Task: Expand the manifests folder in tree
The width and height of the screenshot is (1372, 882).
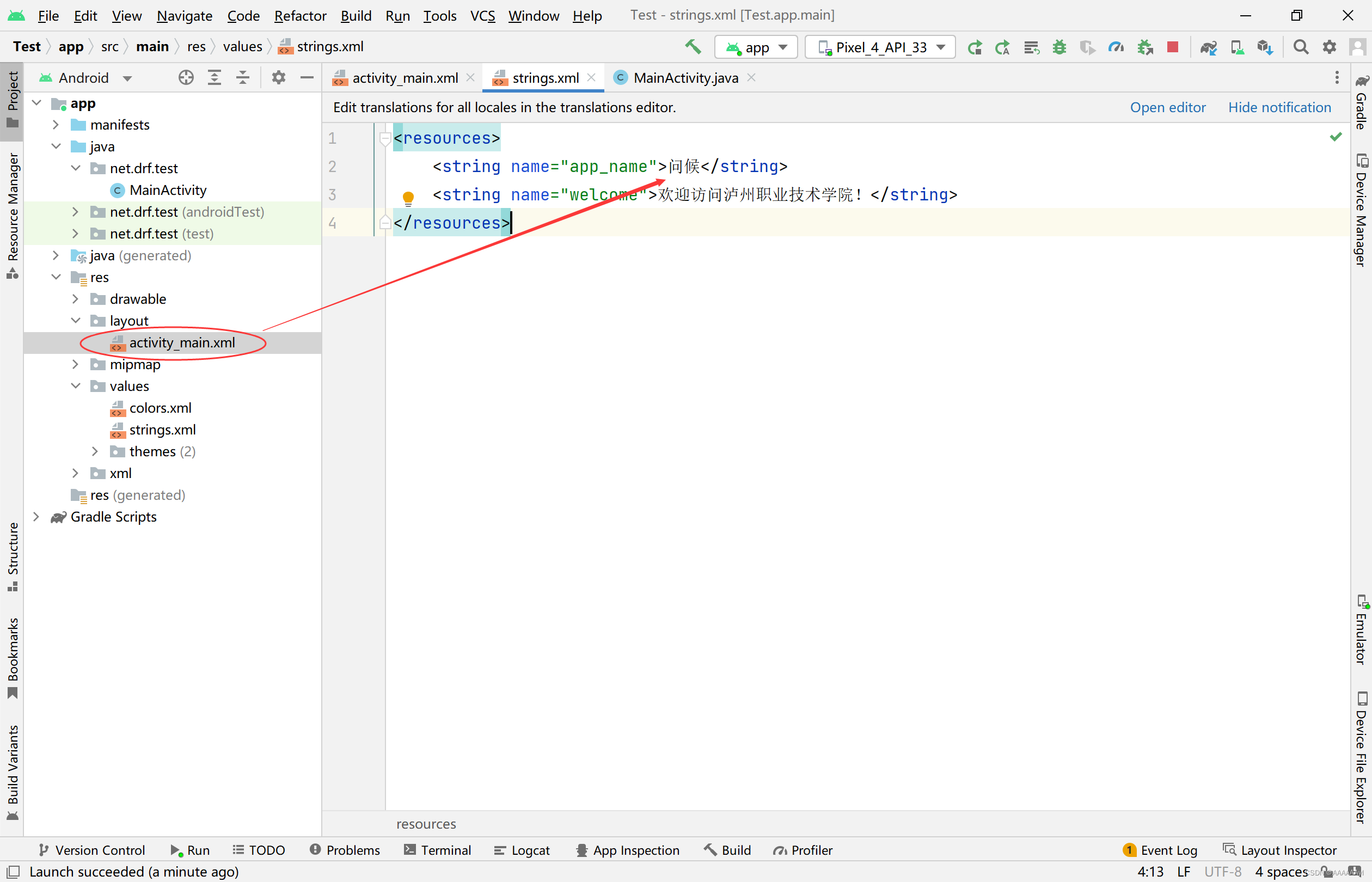Action: pos(56,124)
